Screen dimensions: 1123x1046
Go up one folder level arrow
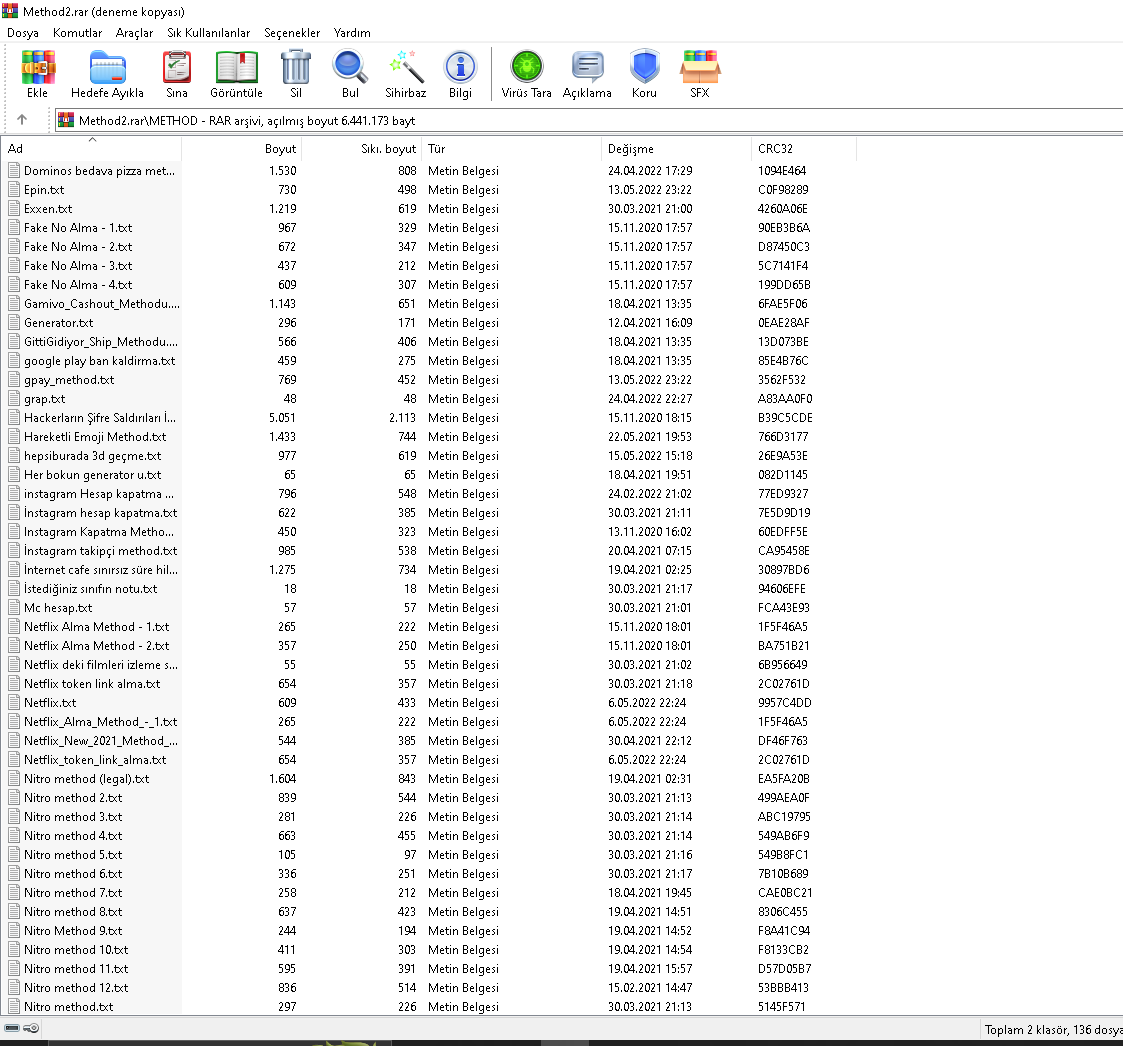pos(22,120)
